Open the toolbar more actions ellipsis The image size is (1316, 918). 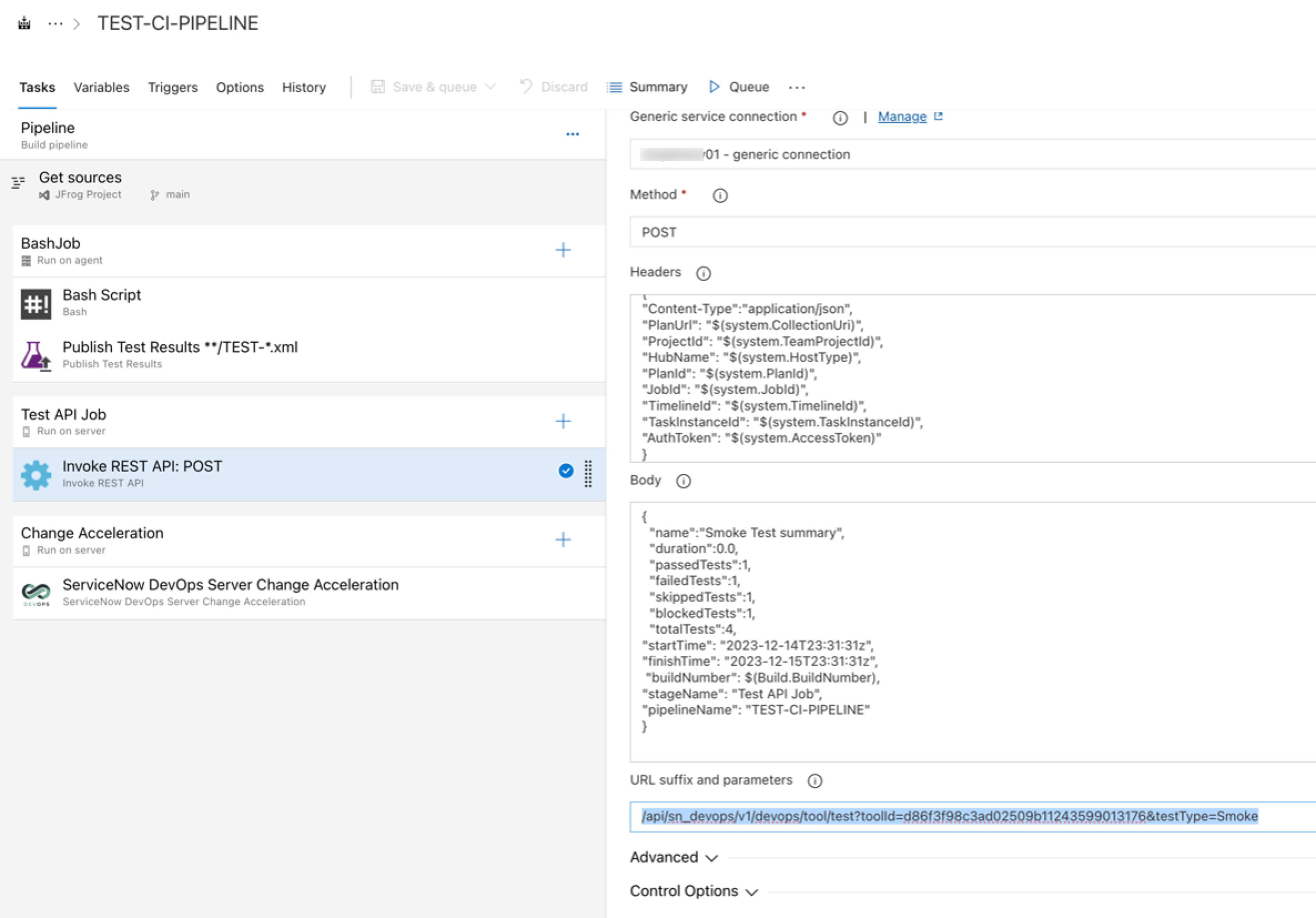click(x=797, y=87)
